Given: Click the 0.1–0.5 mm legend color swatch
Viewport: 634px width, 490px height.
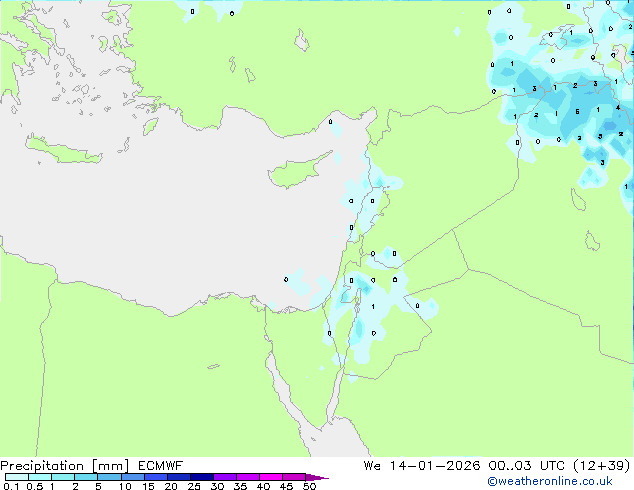Looking at the screenshot, I should (x=17, y=477).
